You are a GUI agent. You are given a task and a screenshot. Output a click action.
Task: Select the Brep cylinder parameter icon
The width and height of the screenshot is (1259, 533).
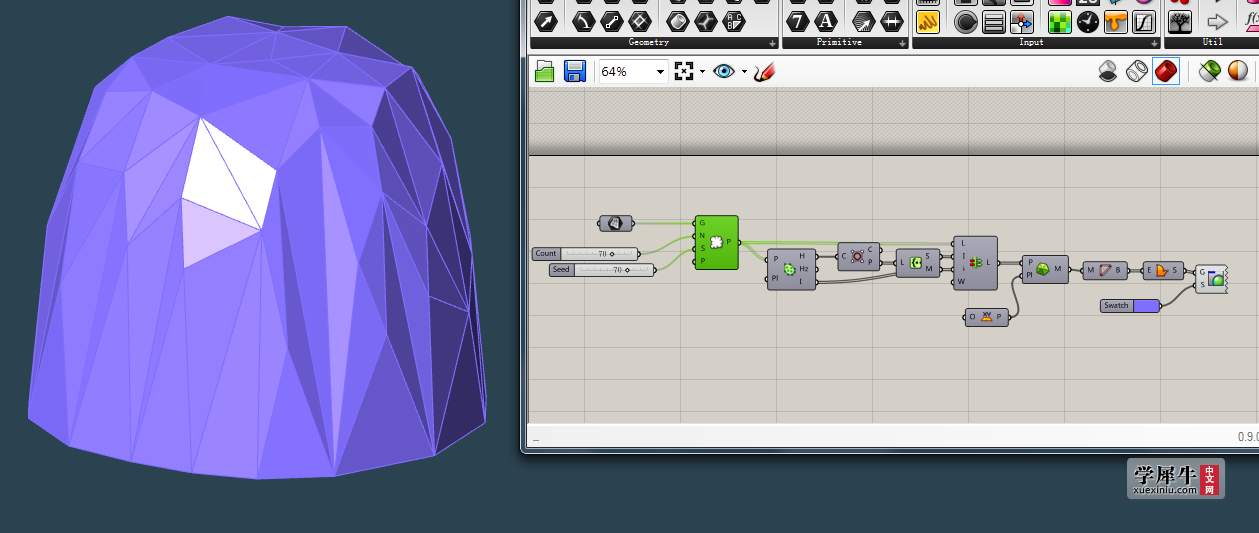678,21
